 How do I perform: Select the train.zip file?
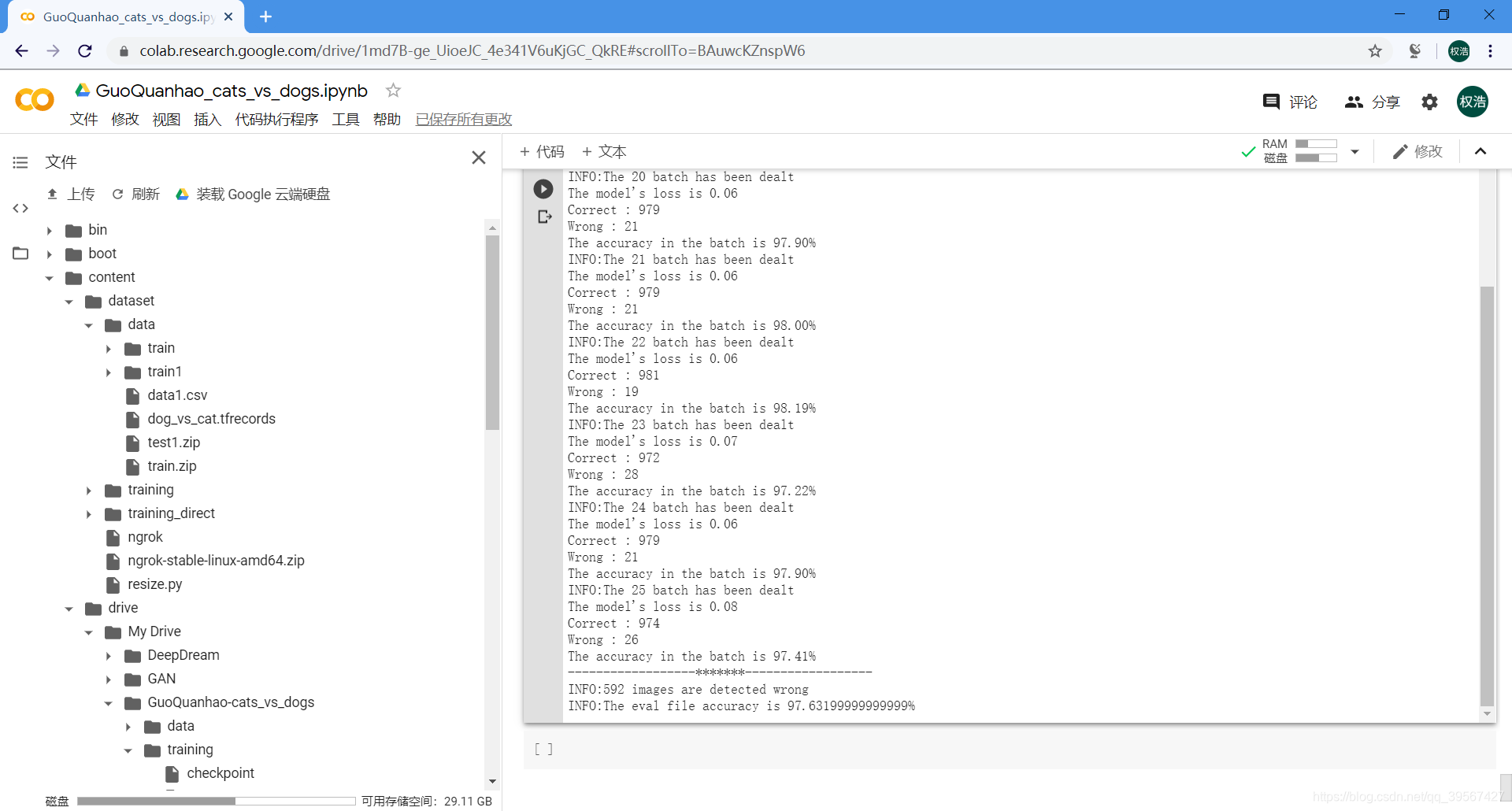pyautogui.click(x=172, y=466)
